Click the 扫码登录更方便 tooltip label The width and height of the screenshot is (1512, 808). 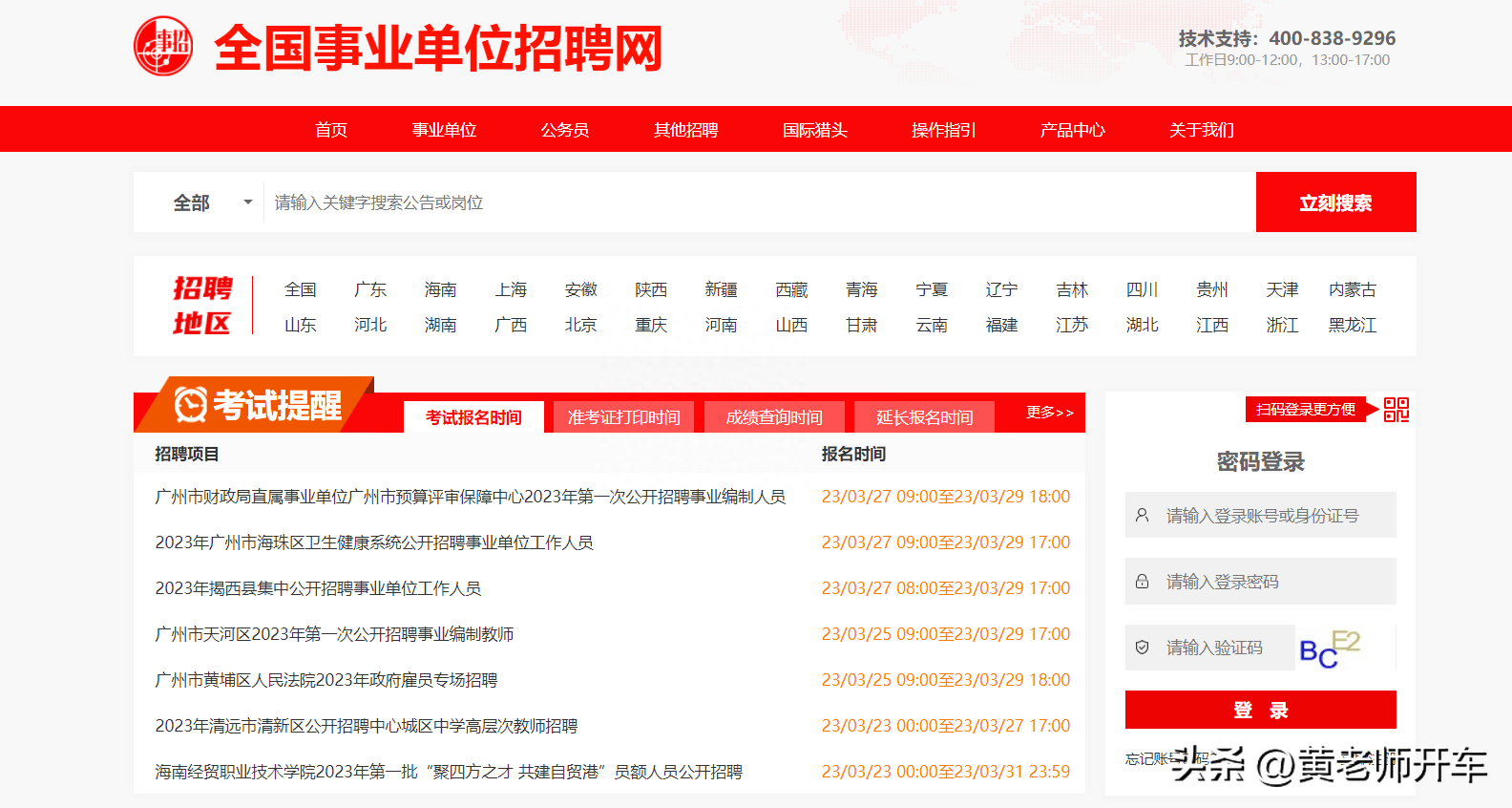tap(1305, 410)
